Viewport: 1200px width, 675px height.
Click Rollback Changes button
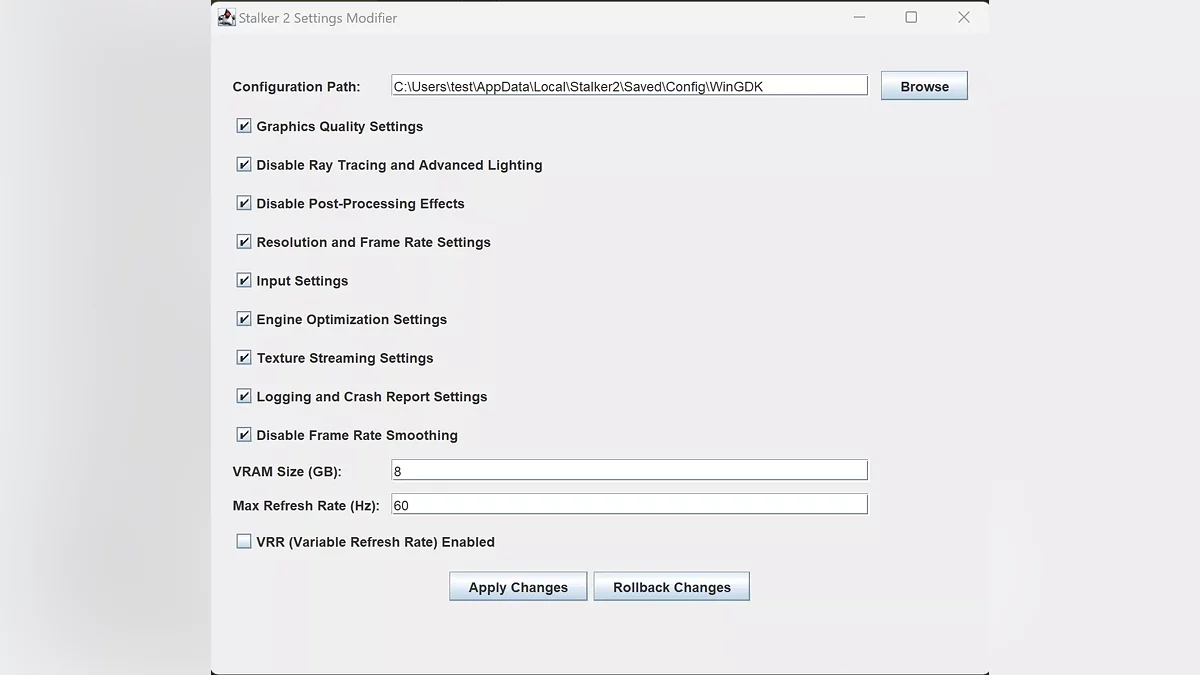tap(671, 587)
